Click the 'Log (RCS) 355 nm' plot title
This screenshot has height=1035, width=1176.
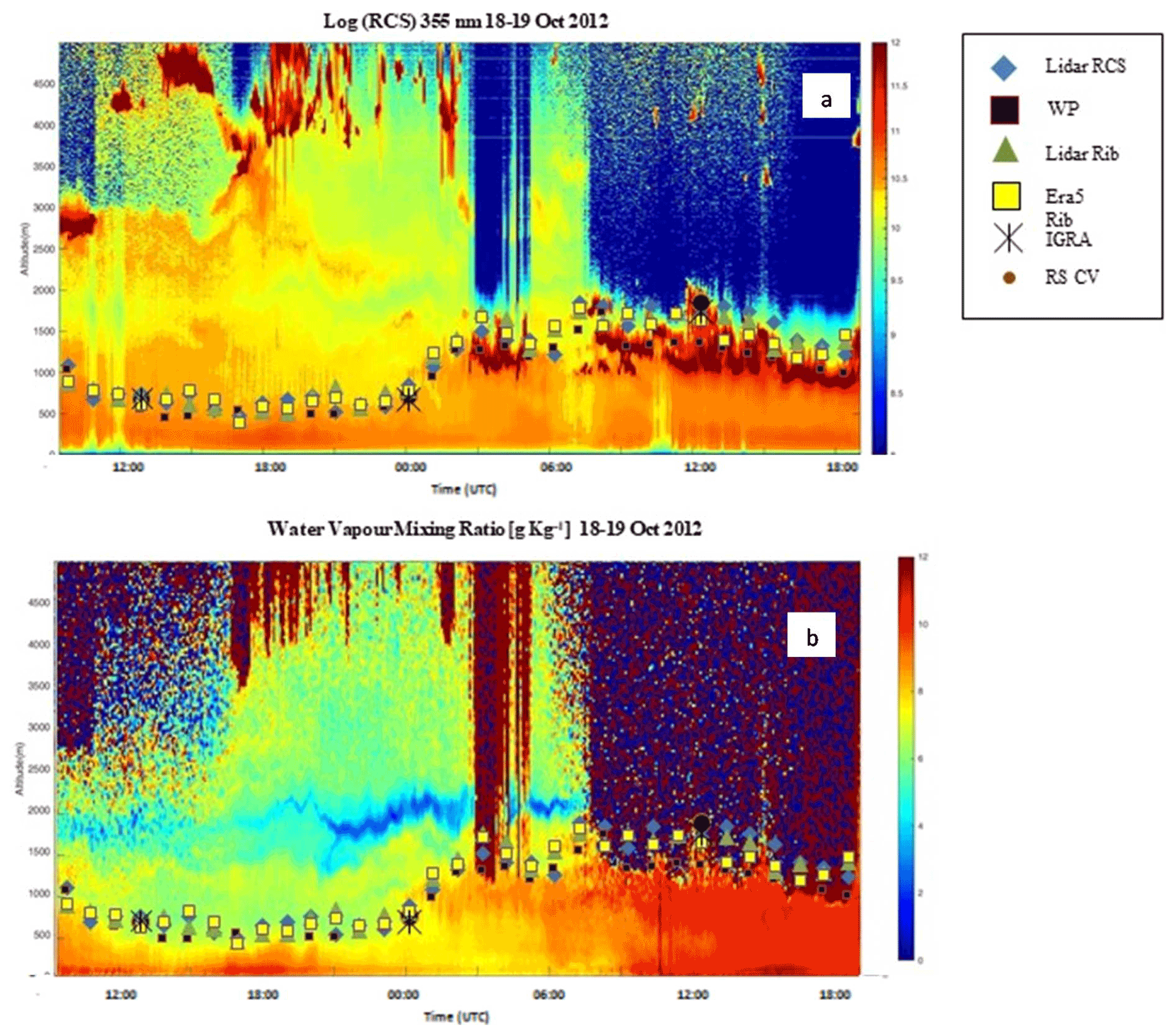465,21
